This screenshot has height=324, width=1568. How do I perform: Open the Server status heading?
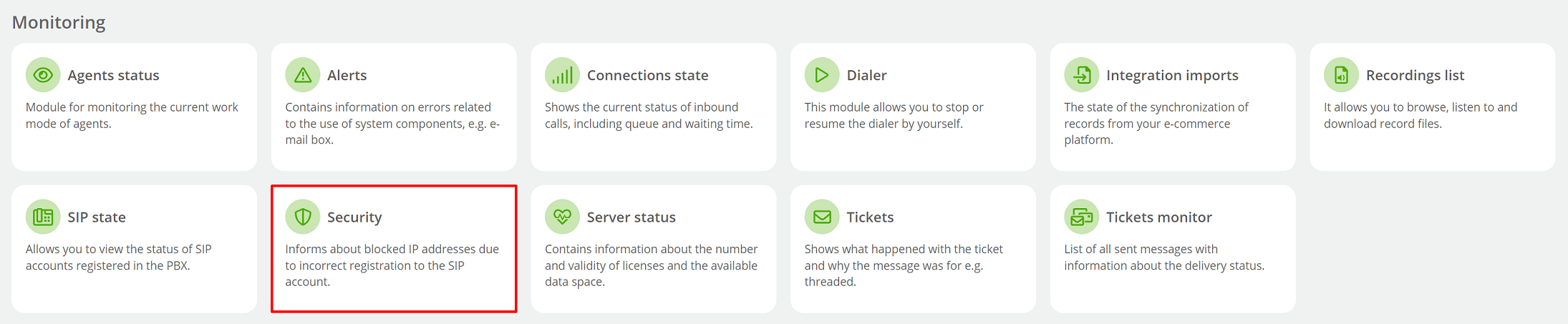click(631, 217)
